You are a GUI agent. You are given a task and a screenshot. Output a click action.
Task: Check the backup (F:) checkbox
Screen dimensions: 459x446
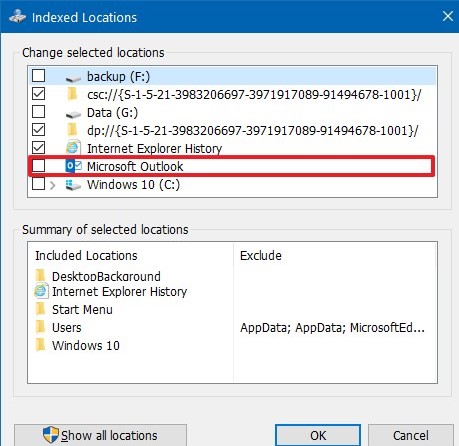click(x=38, y=76)
